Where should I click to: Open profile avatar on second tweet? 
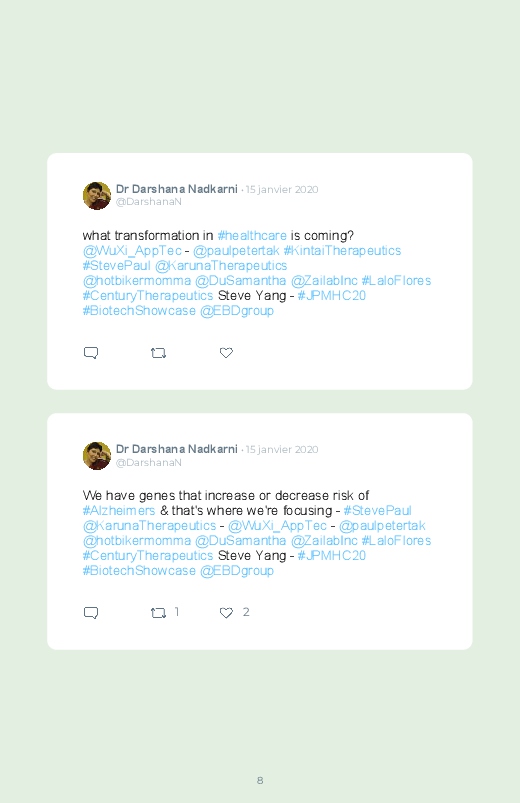click(97, 456)
